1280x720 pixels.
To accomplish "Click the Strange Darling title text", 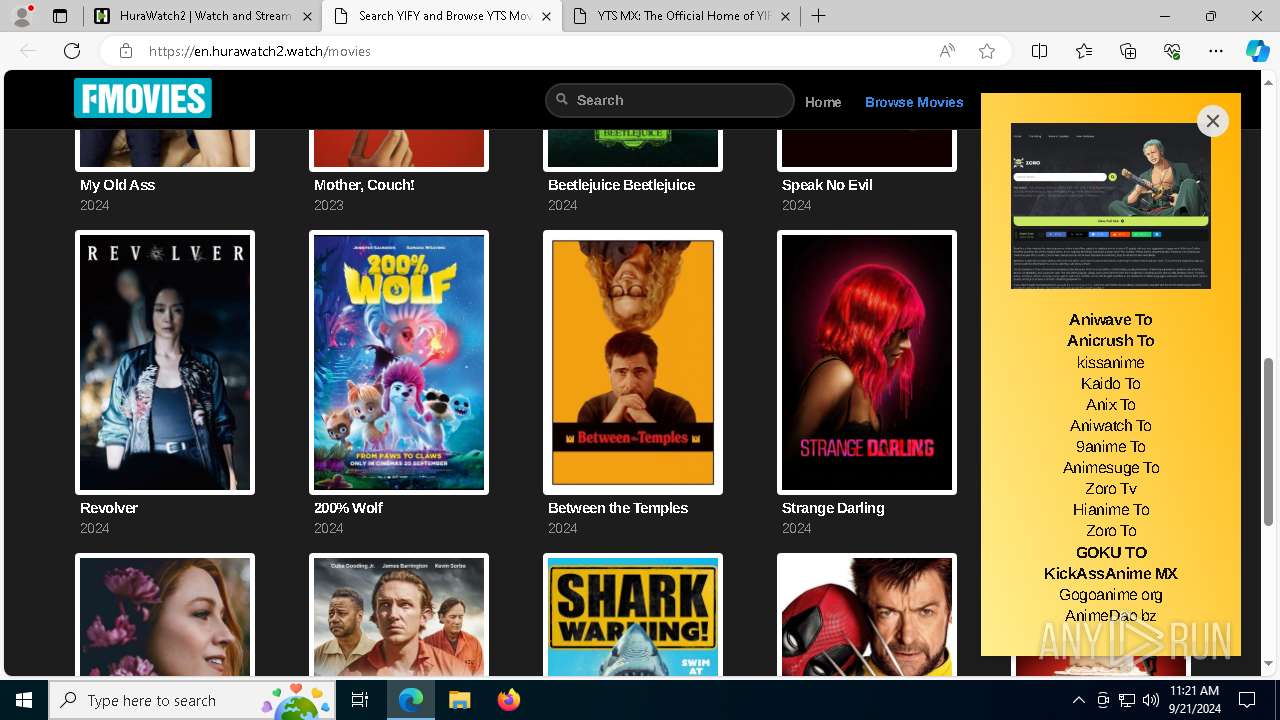I will tap(833, 508).
